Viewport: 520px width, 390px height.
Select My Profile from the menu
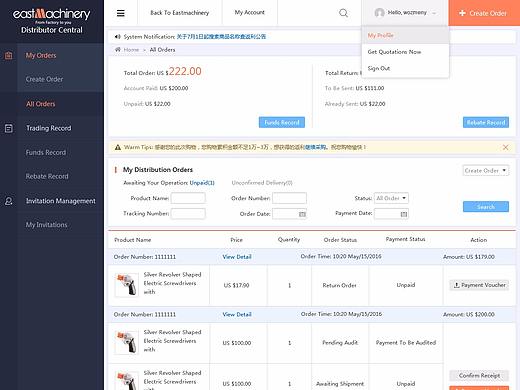tap(380, 35)
